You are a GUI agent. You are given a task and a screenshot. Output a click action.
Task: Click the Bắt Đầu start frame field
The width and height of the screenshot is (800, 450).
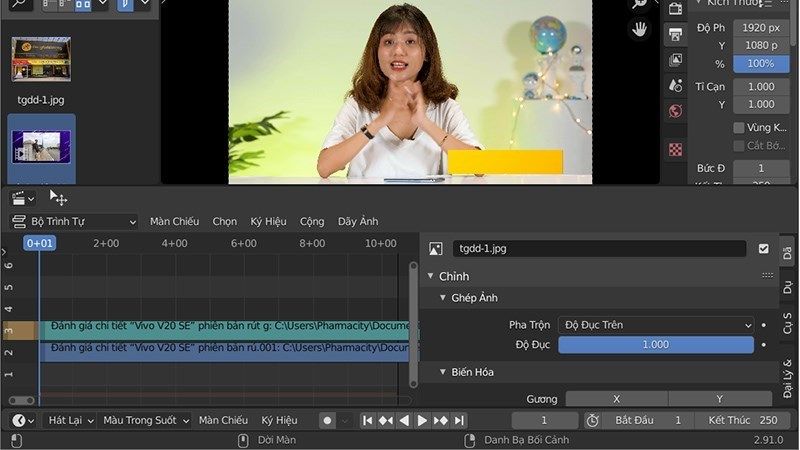647,420
